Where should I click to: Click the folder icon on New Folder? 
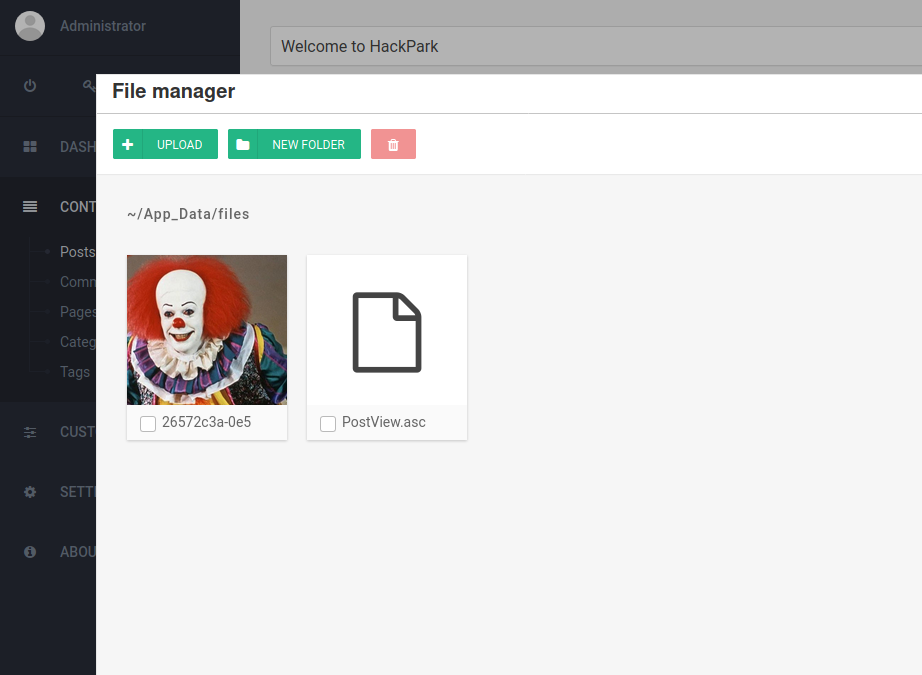click(x=243, y=145)
